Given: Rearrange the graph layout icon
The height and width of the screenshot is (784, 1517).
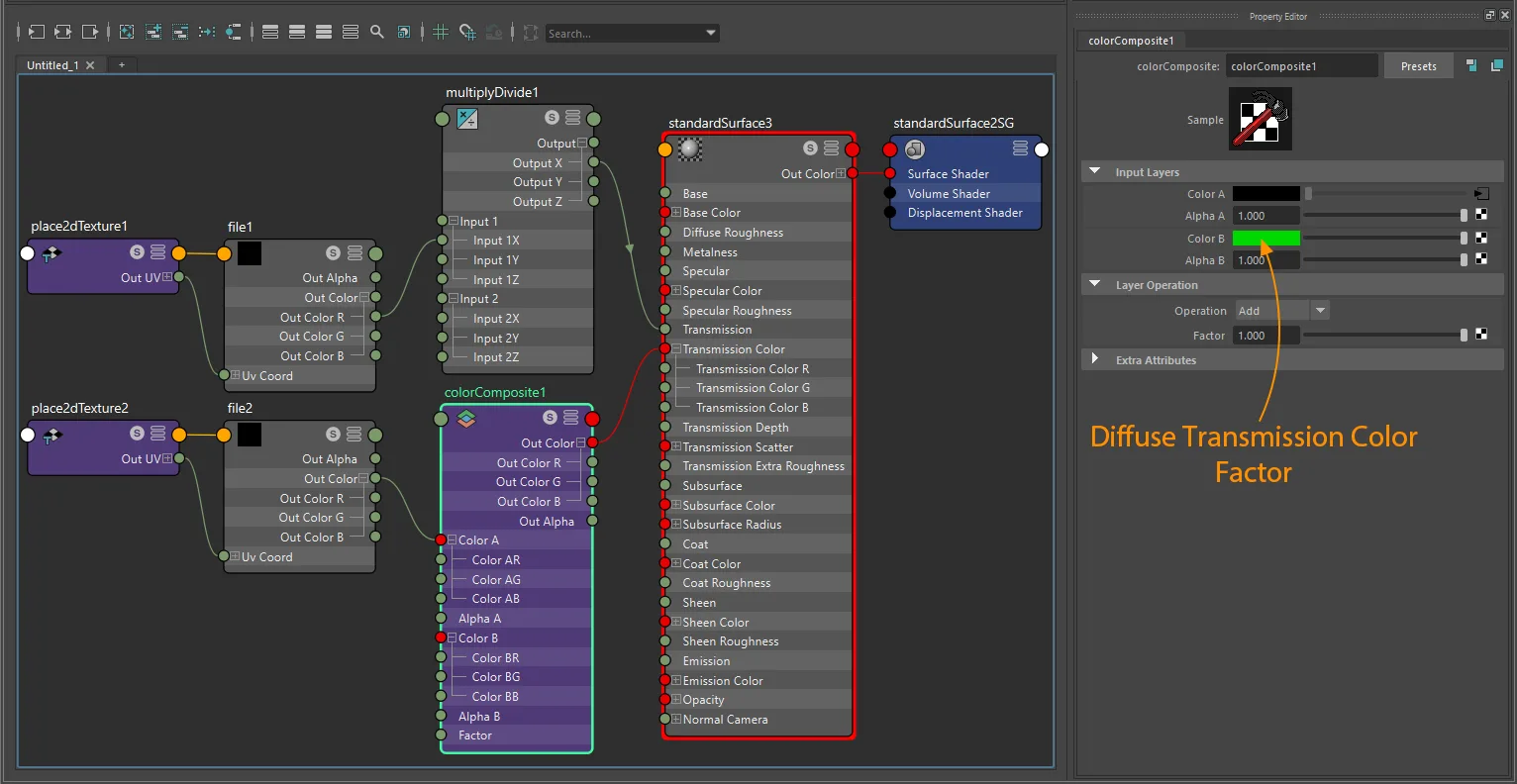Looking at the screenshot, I should tap(207, 33).
